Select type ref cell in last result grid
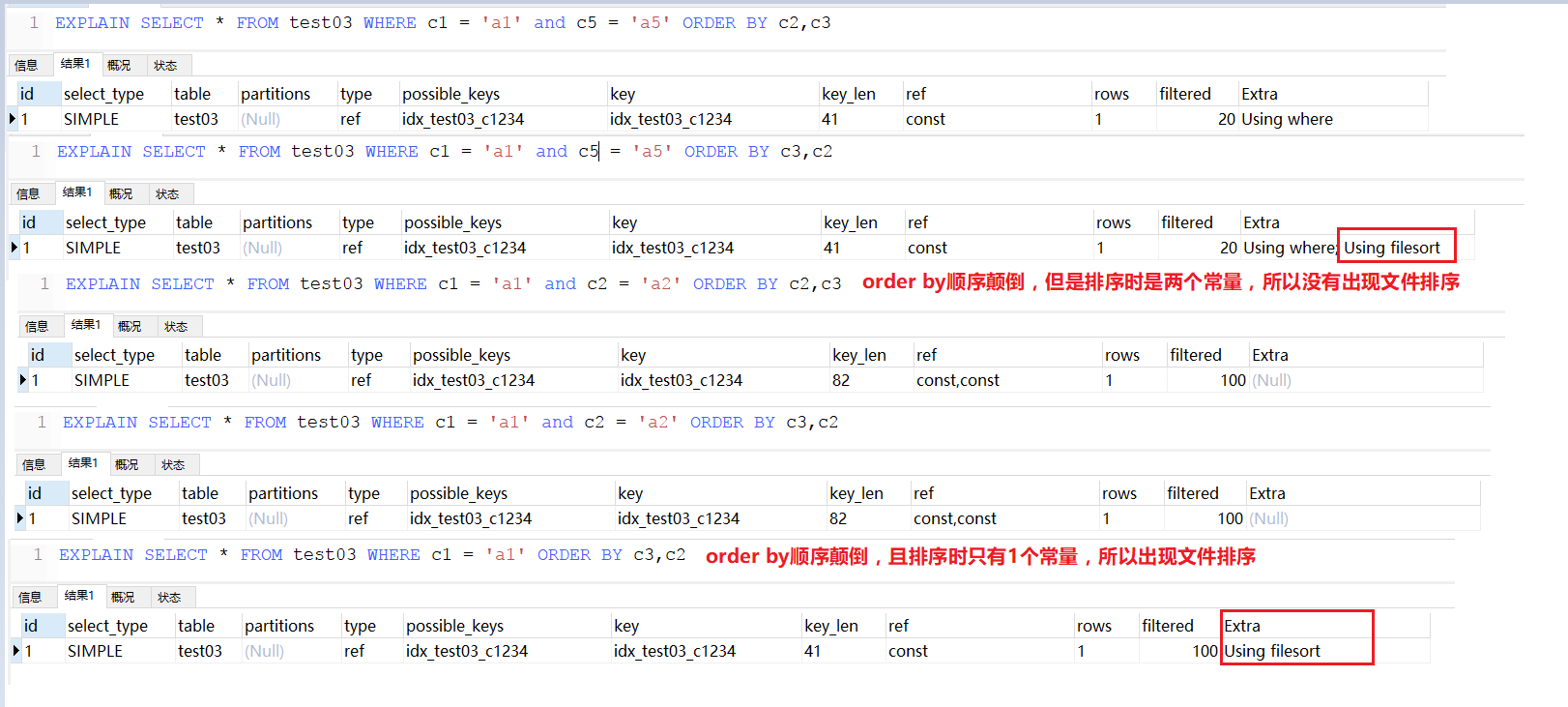Screen dimensions: 1568x707 372,651
